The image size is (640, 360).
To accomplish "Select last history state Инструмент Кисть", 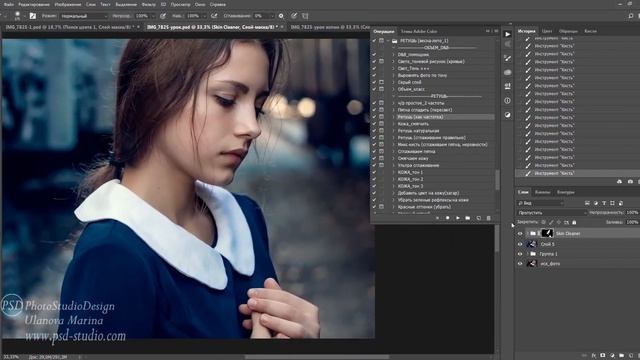I will click(554, 173).
